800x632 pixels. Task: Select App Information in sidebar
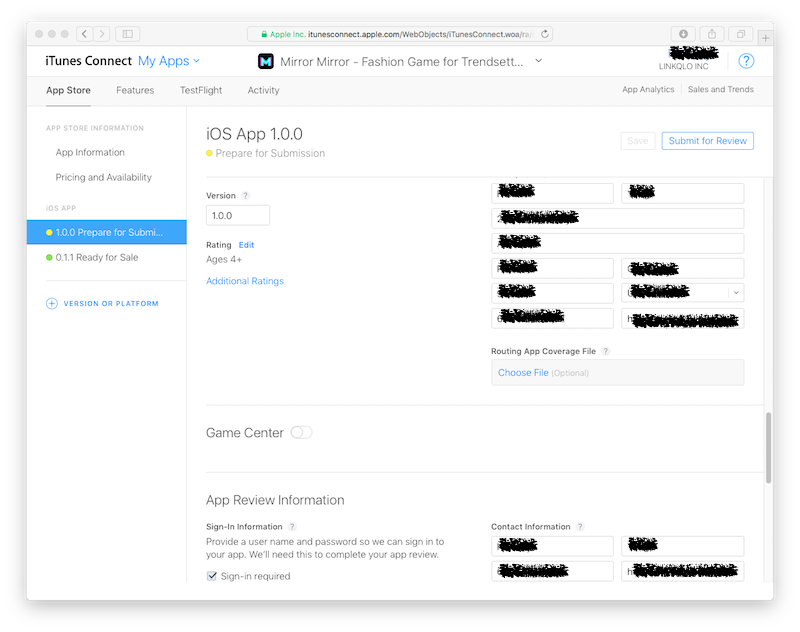click(x=90, y=153)
